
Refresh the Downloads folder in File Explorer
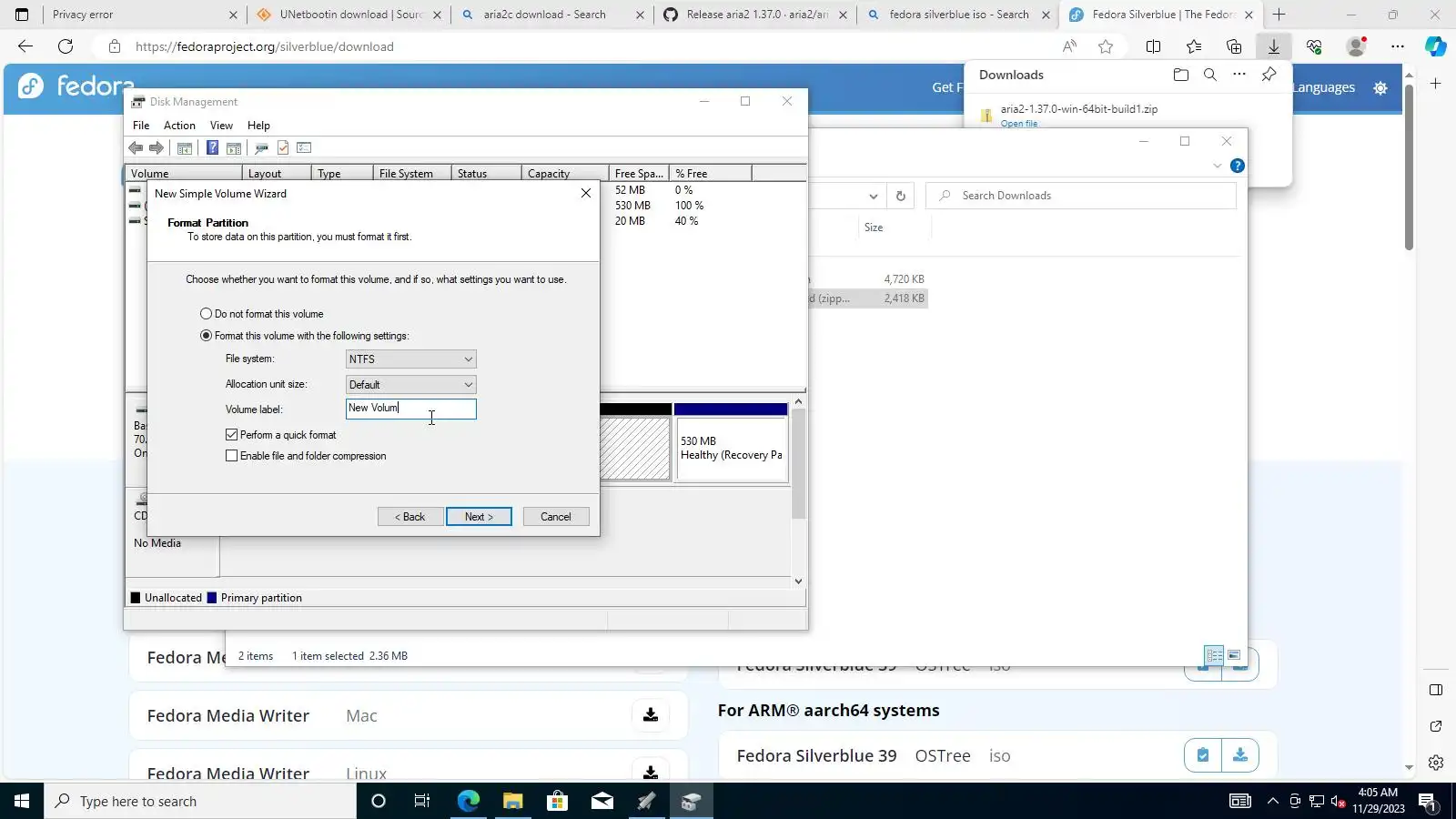901,196
